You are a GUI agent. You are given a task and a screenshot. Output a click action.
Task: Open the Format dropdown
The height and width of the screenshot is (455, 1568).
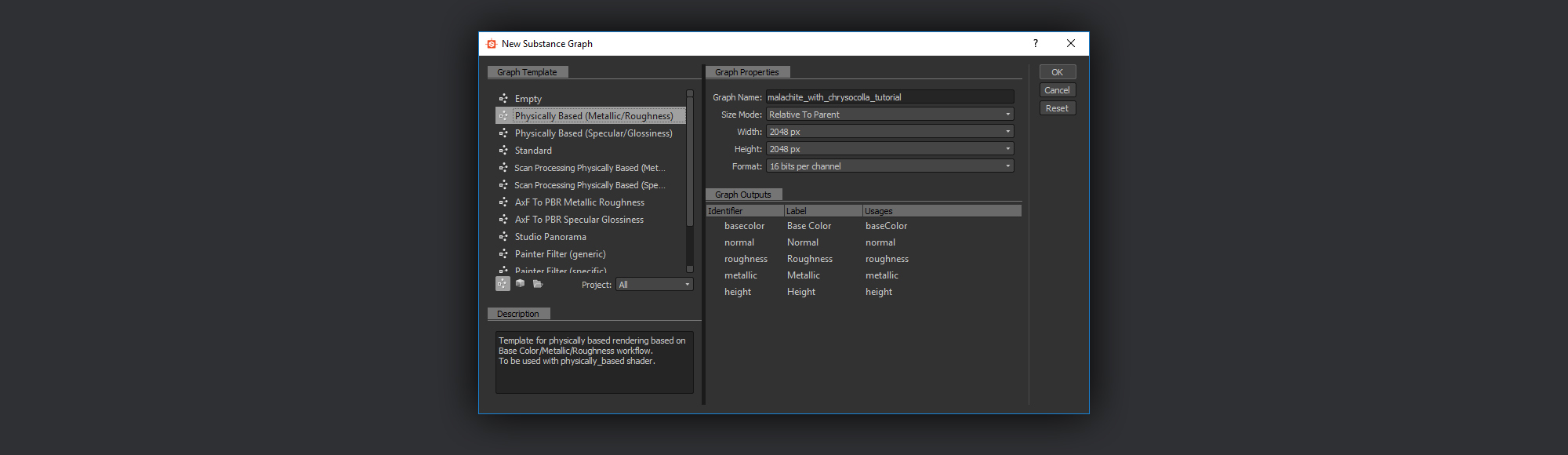click(890, 166)
